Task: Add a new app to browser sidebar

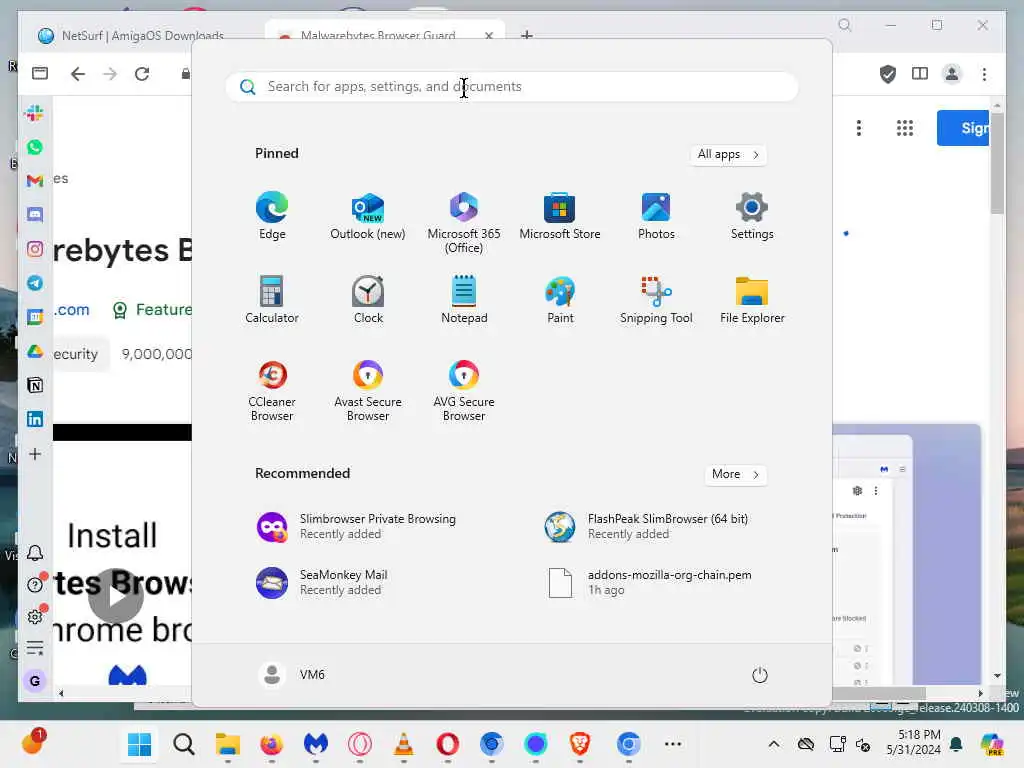Action: tap(35, 454)
